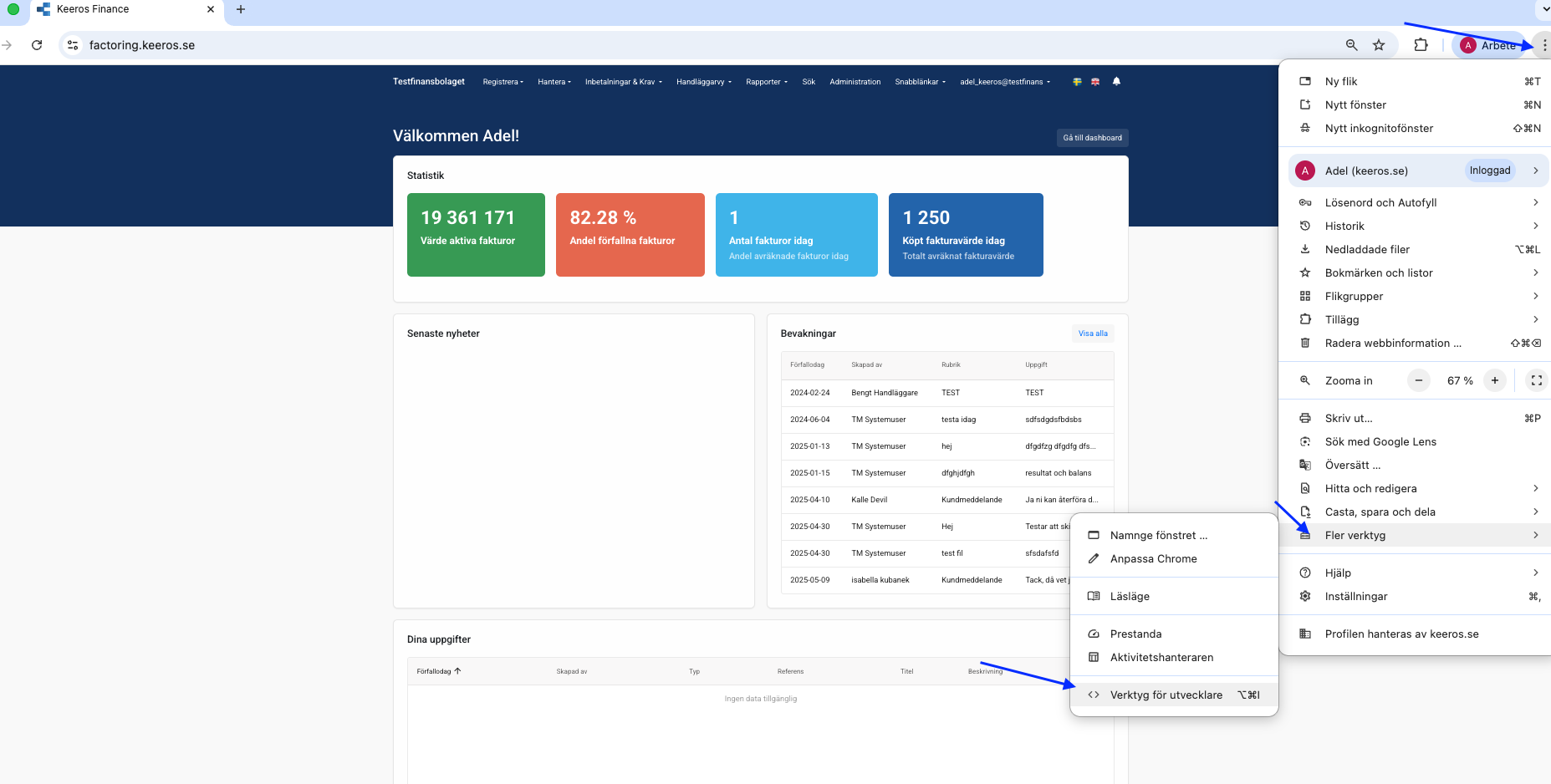
Task: Reload the page
Action: (37, 45)
